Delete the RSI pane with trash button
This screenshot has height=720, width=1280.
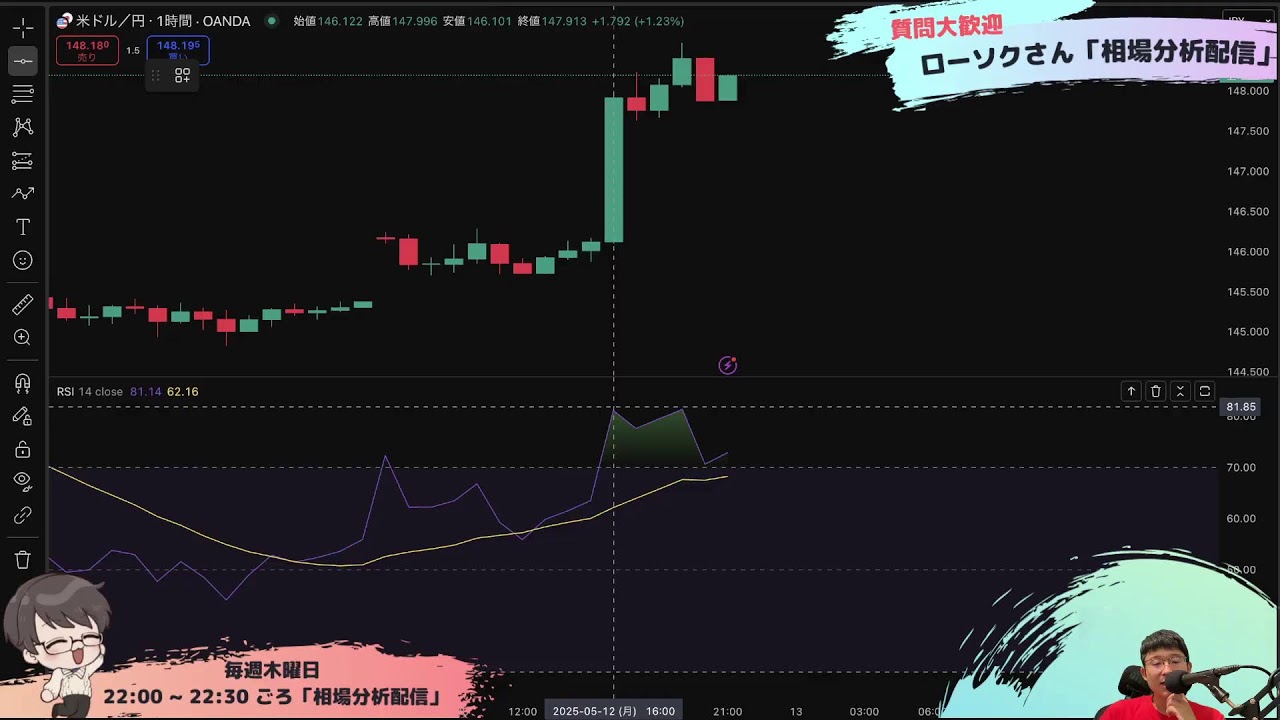point(1156,391)
